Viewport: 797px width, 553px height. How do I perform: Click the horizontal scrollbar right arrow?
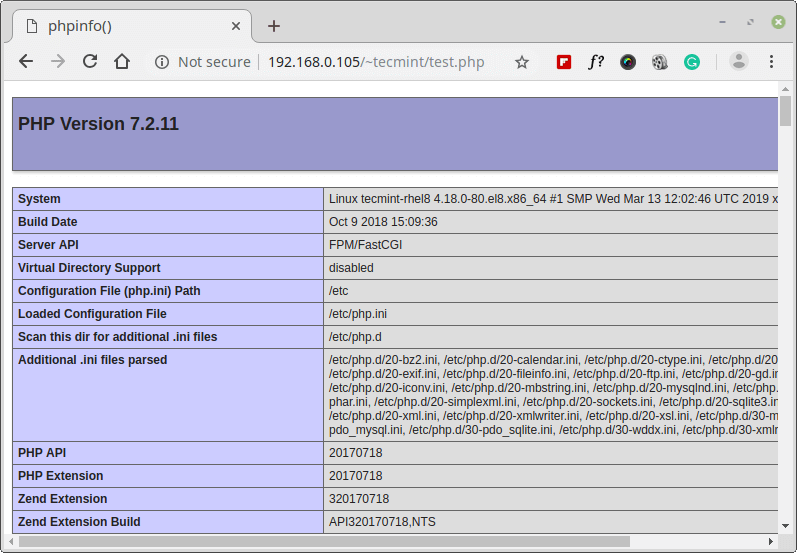pos(771,541)
